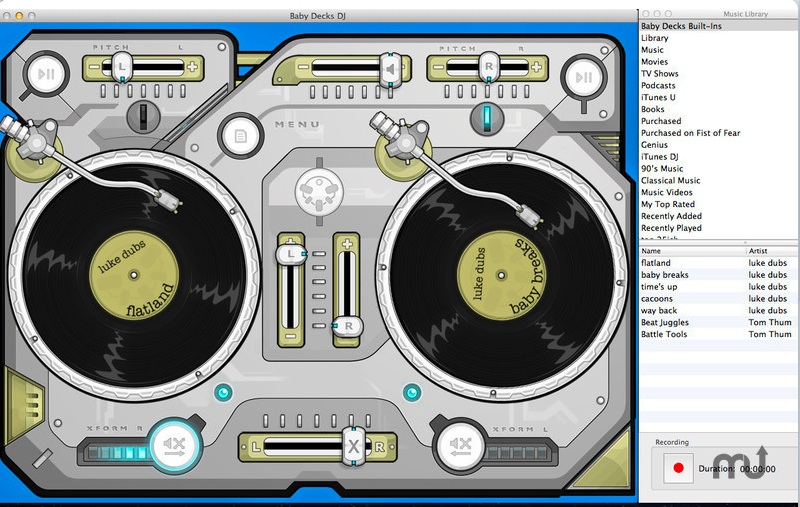Click minus at bottom of left channel fader

[x=291, y=337]
